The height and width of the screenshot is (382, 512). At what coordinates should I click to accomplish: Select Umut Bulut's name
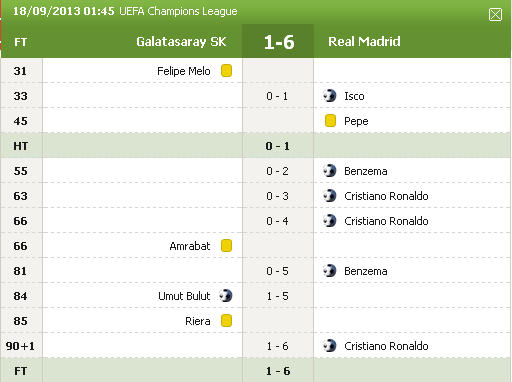[x=184, y=296]
